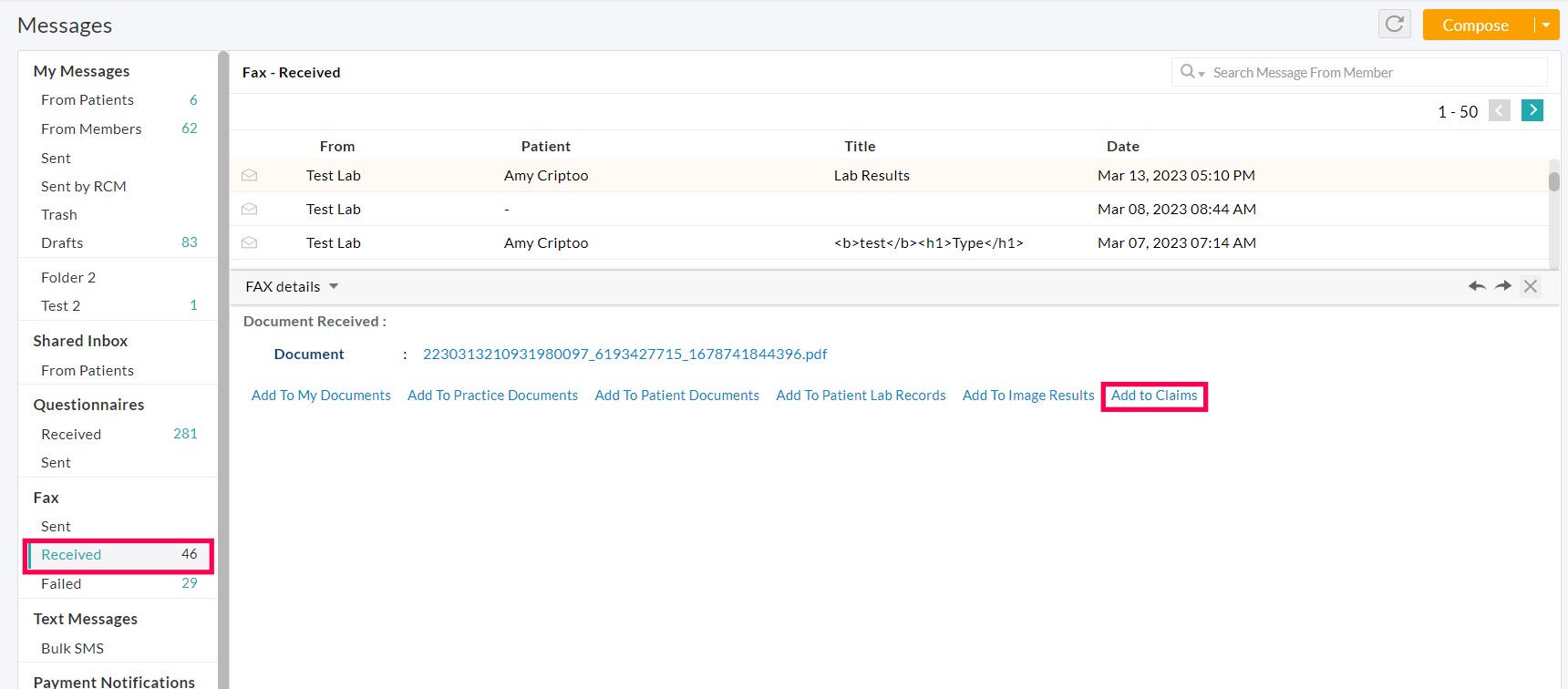Go to next page of faxes

pos(1532,111)
